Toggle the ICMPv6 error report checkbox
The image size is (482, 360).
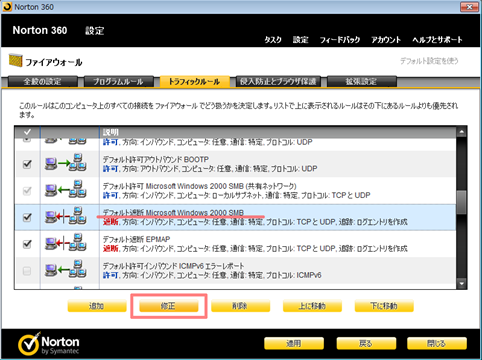[27, 271]
